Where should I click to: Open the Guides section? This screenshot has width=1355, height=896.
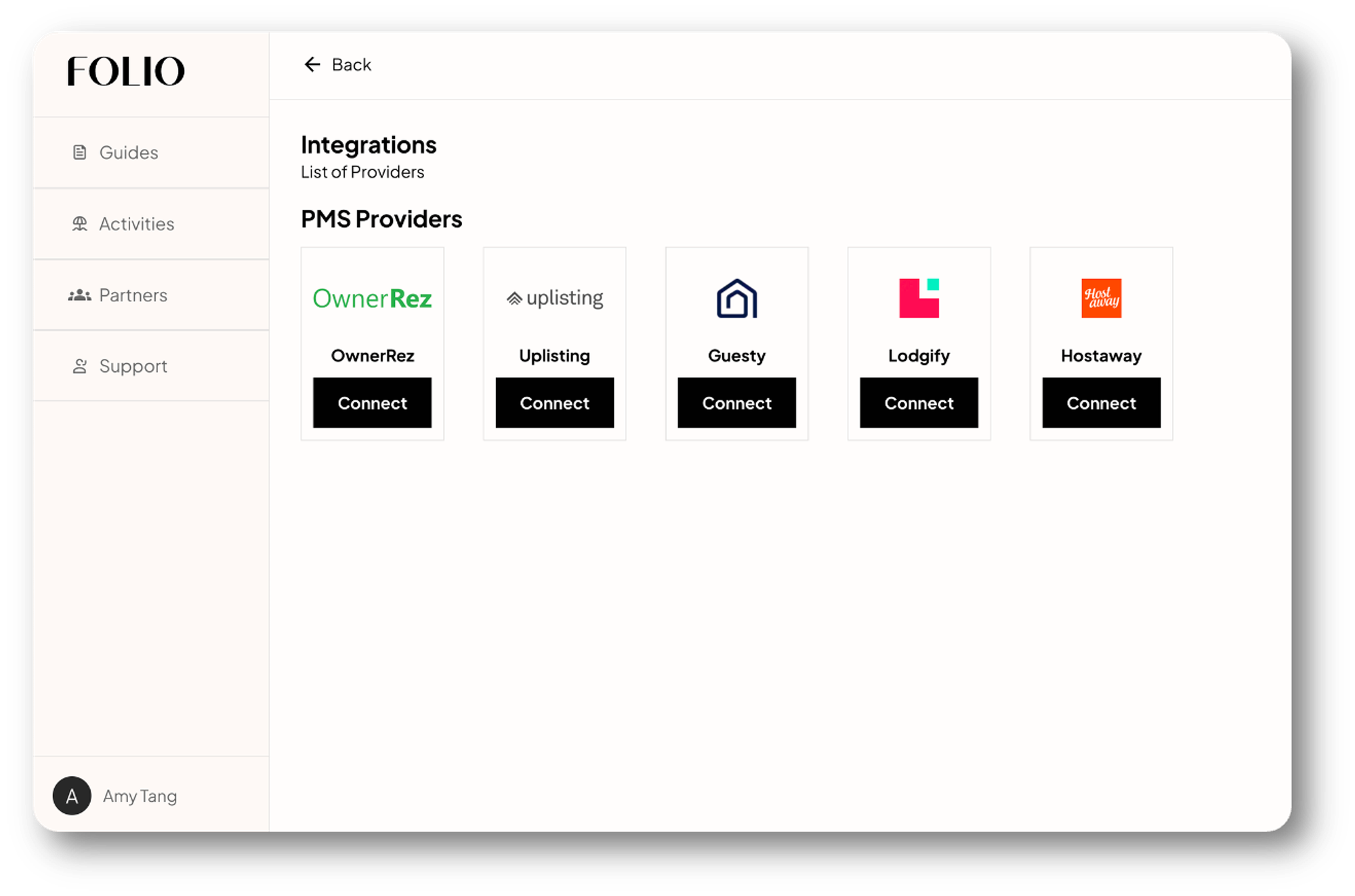[127, 152]
